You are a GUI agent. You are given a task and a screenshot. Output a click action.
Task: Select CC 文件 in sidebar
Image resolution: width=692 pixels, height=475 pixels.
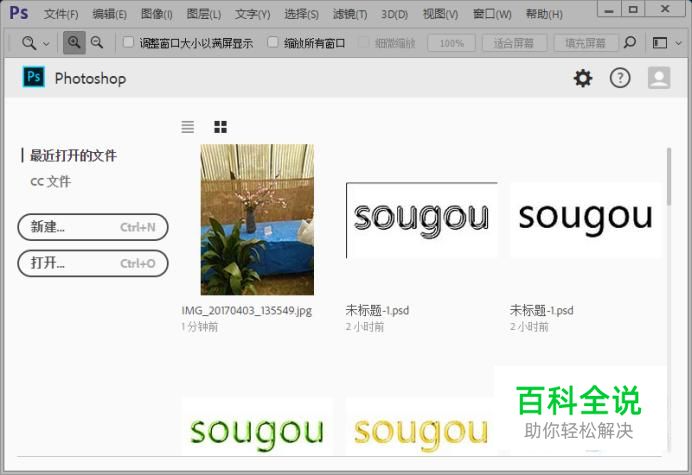click(x=51, y=181)
